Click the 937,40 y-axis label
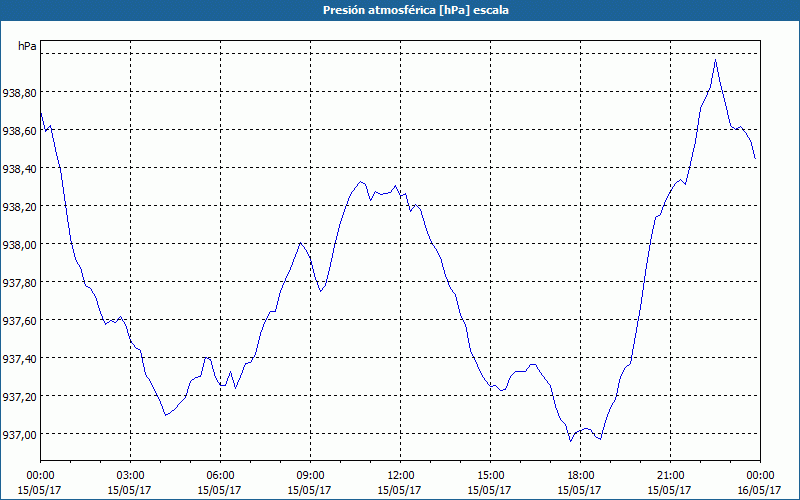The image size is (800, 500). click(20, 358)
